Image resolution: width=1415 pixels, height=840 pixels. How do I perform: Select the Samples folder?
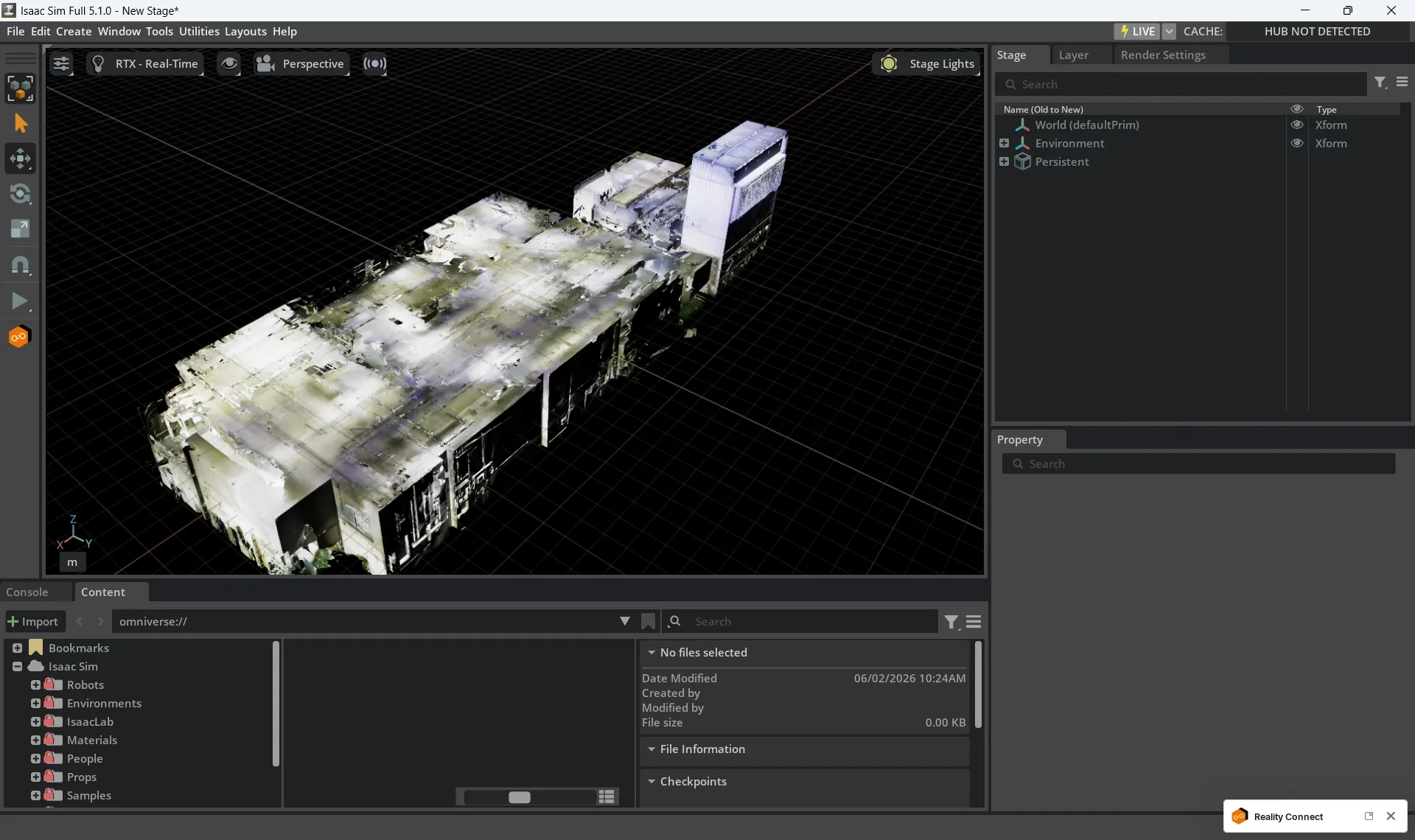point(88,796)
